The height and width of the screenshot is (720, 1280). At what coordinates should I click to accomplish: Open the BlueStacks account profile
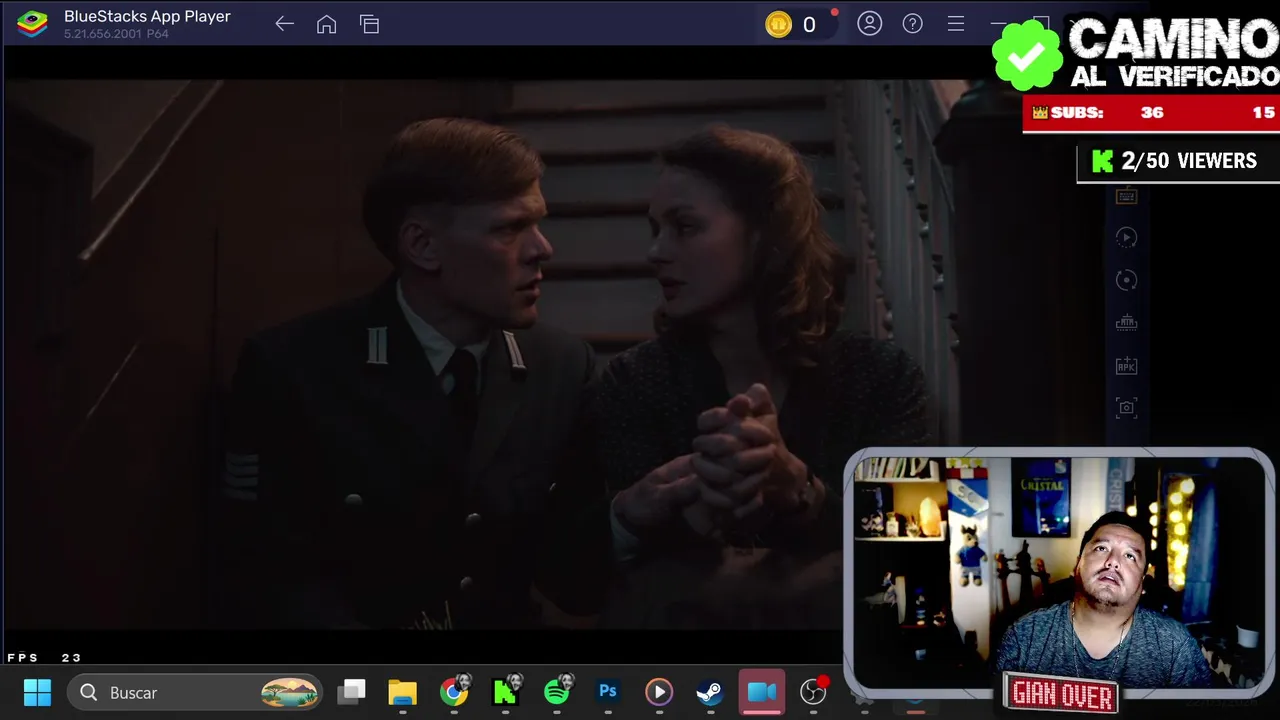tap(870, 23)
